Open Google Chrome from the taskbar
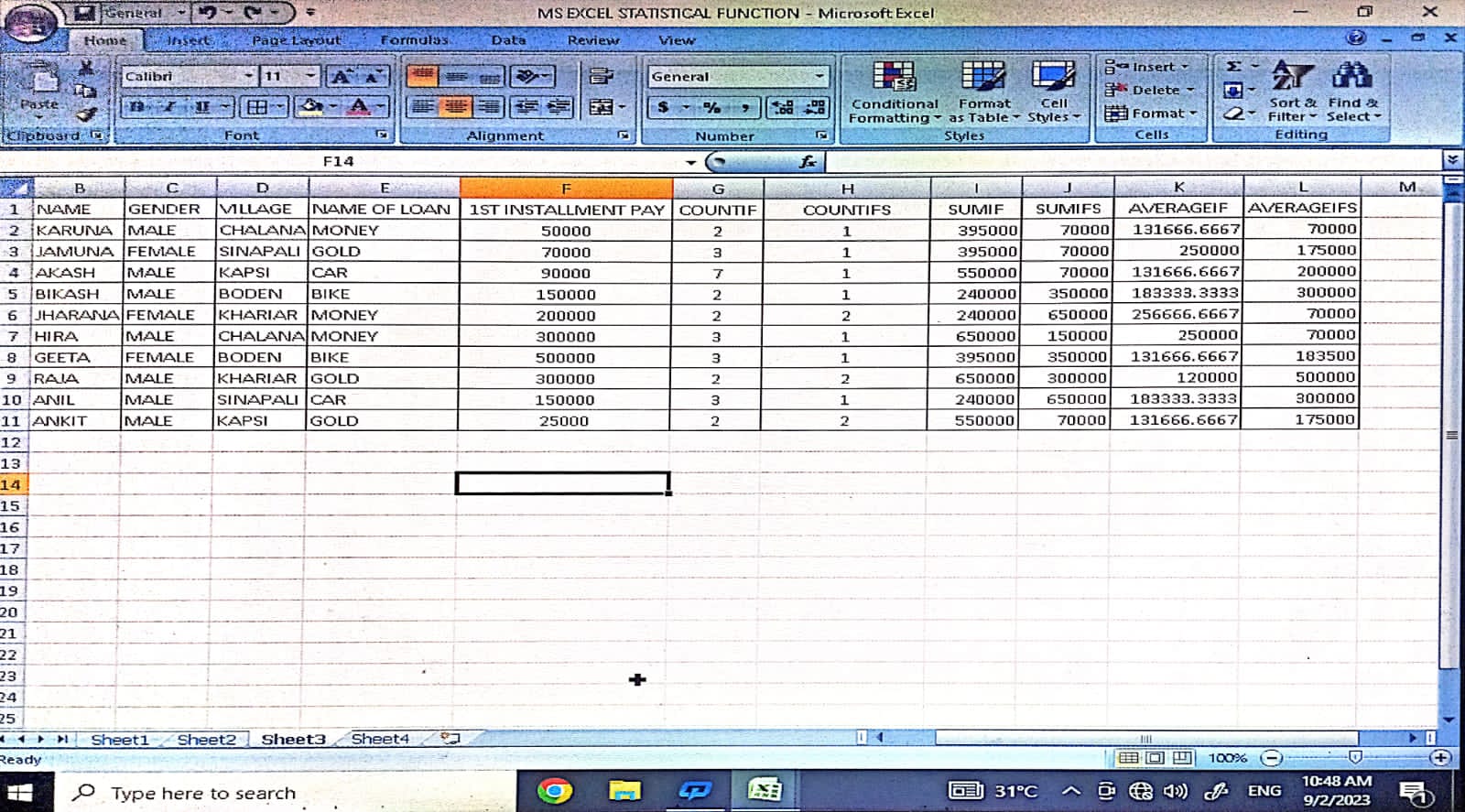 [x=554, y=790]
